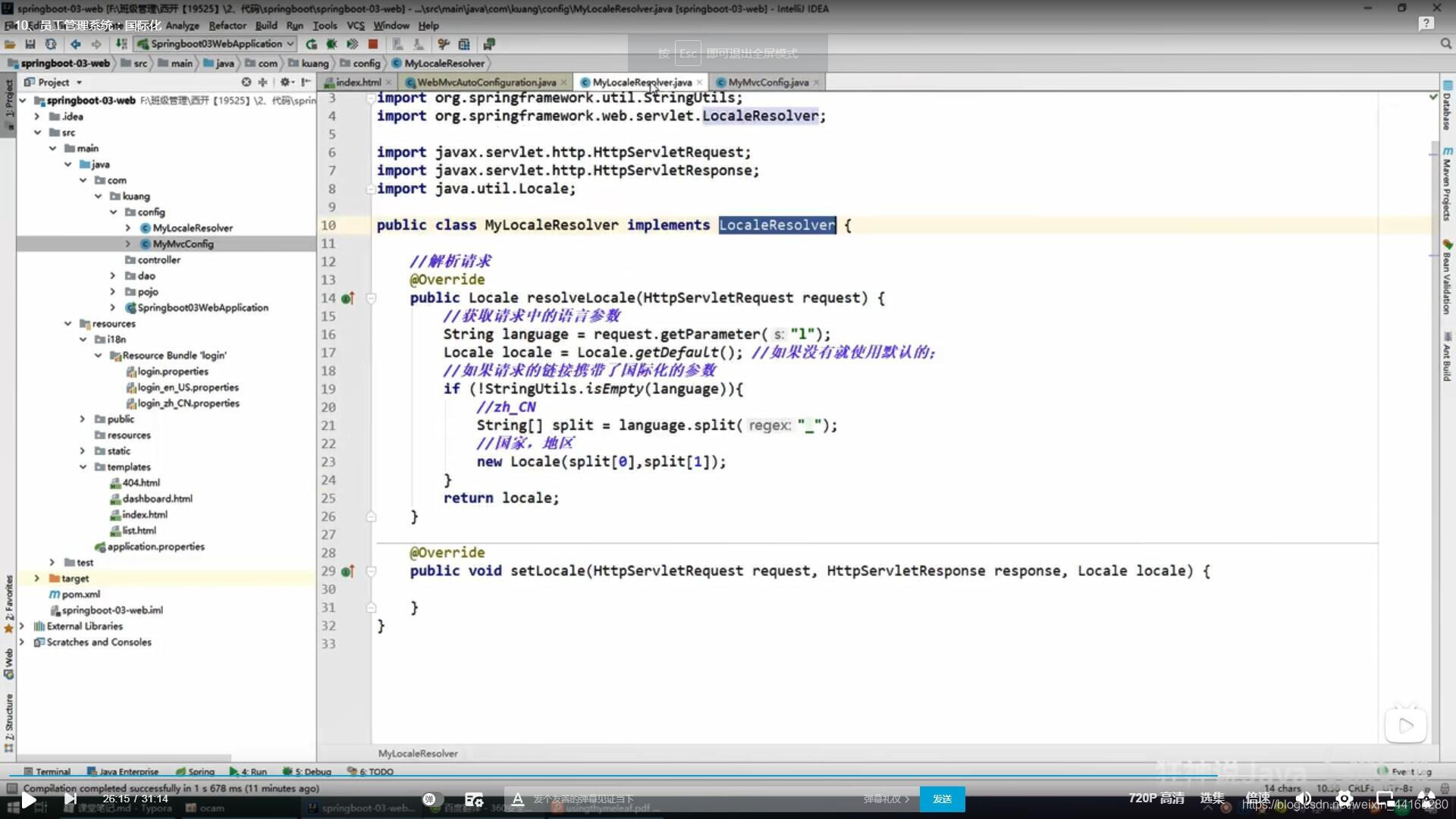Click the floating video play icon
This screenshot has width=1456, height=819.
tap(1405, 726)
